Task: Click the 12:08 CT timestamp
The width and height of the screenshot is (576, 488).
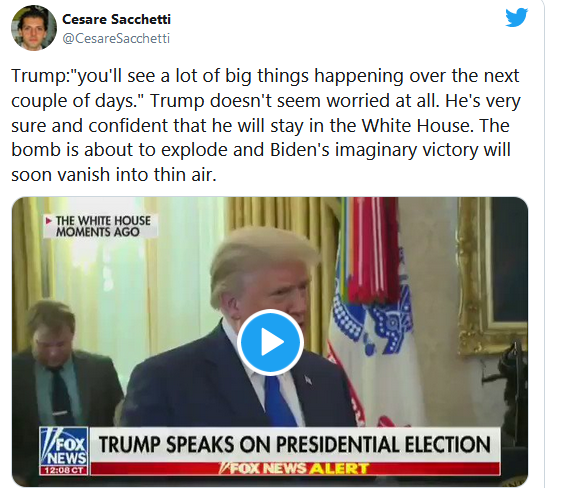Action: 64,470
